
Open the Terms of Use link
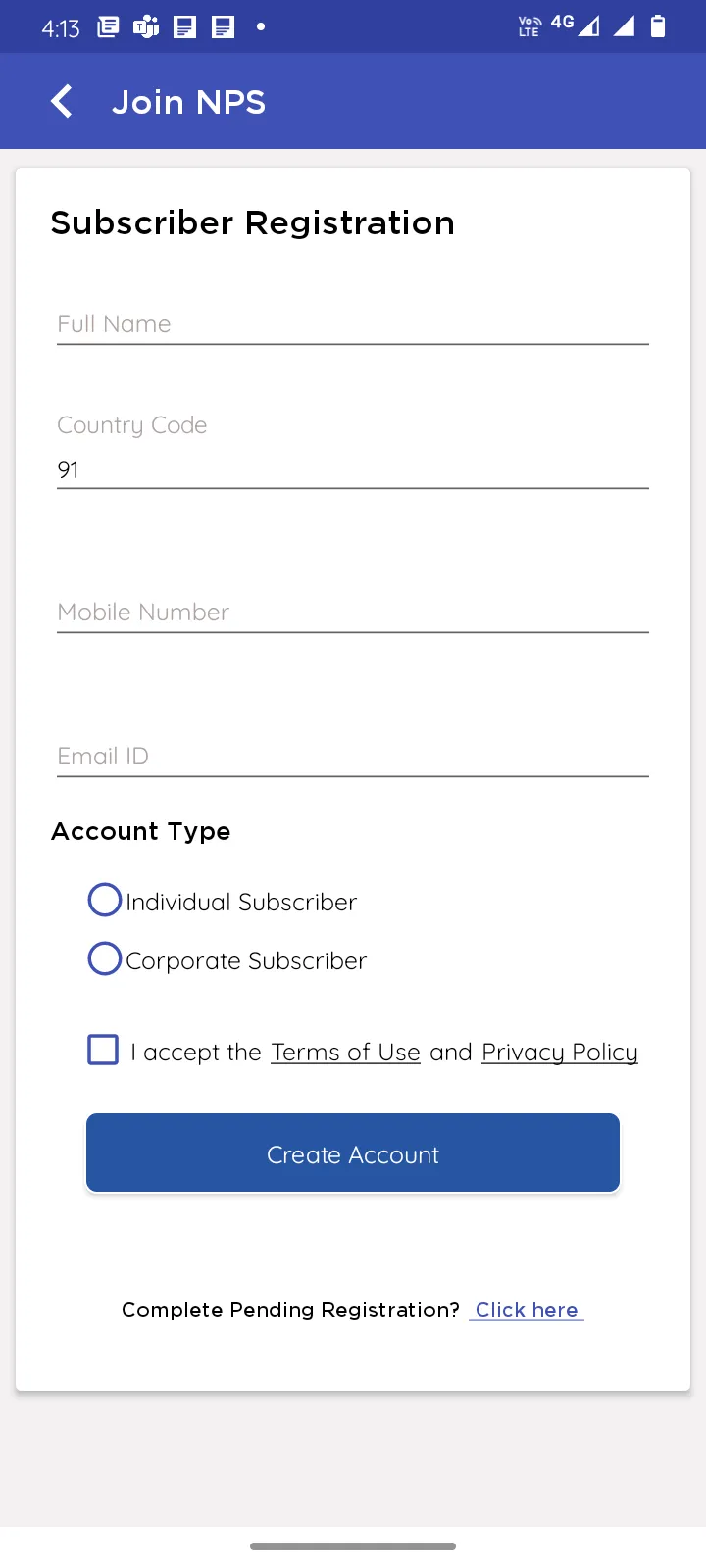tap(345, 1053)
